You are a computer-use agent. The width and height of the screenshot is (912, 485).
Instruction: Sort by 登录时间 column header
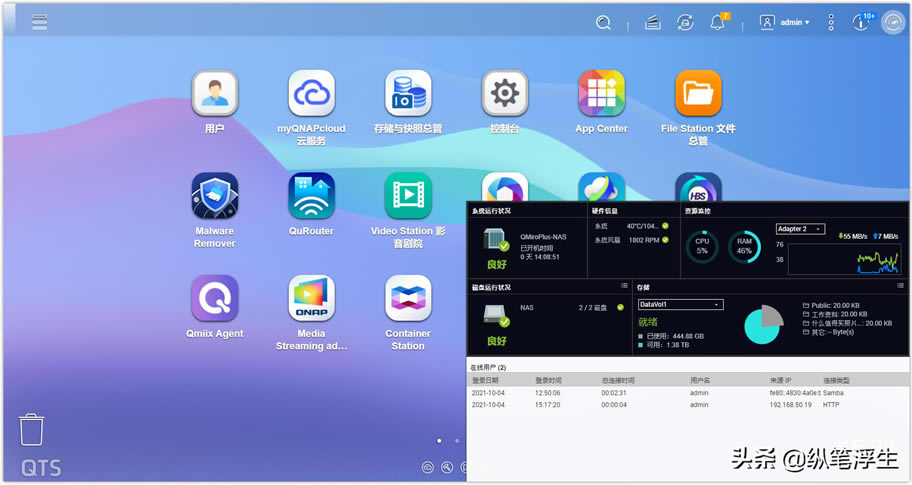(x=548, y=380)
